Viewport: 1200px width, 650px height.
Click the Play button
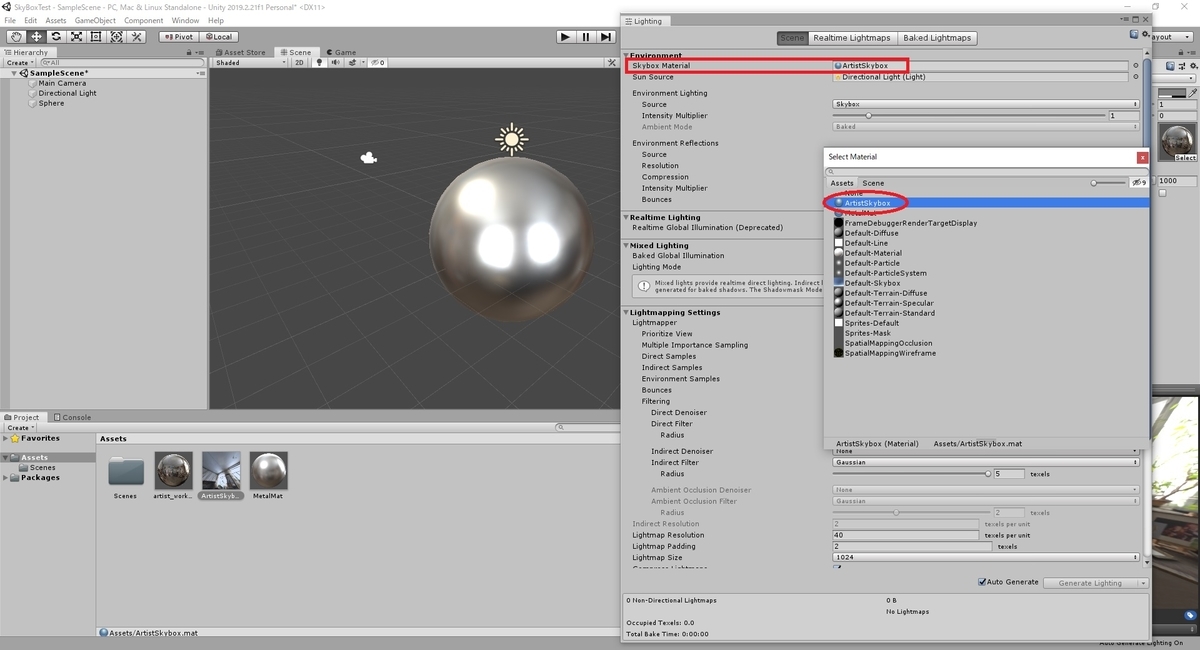point(566,37)
